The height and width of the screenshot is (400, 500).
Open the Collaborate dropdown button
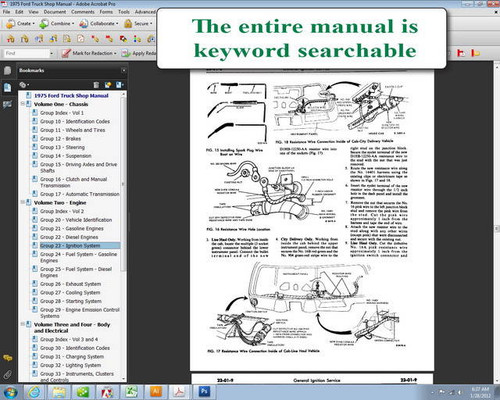click(x=99, y=24)
